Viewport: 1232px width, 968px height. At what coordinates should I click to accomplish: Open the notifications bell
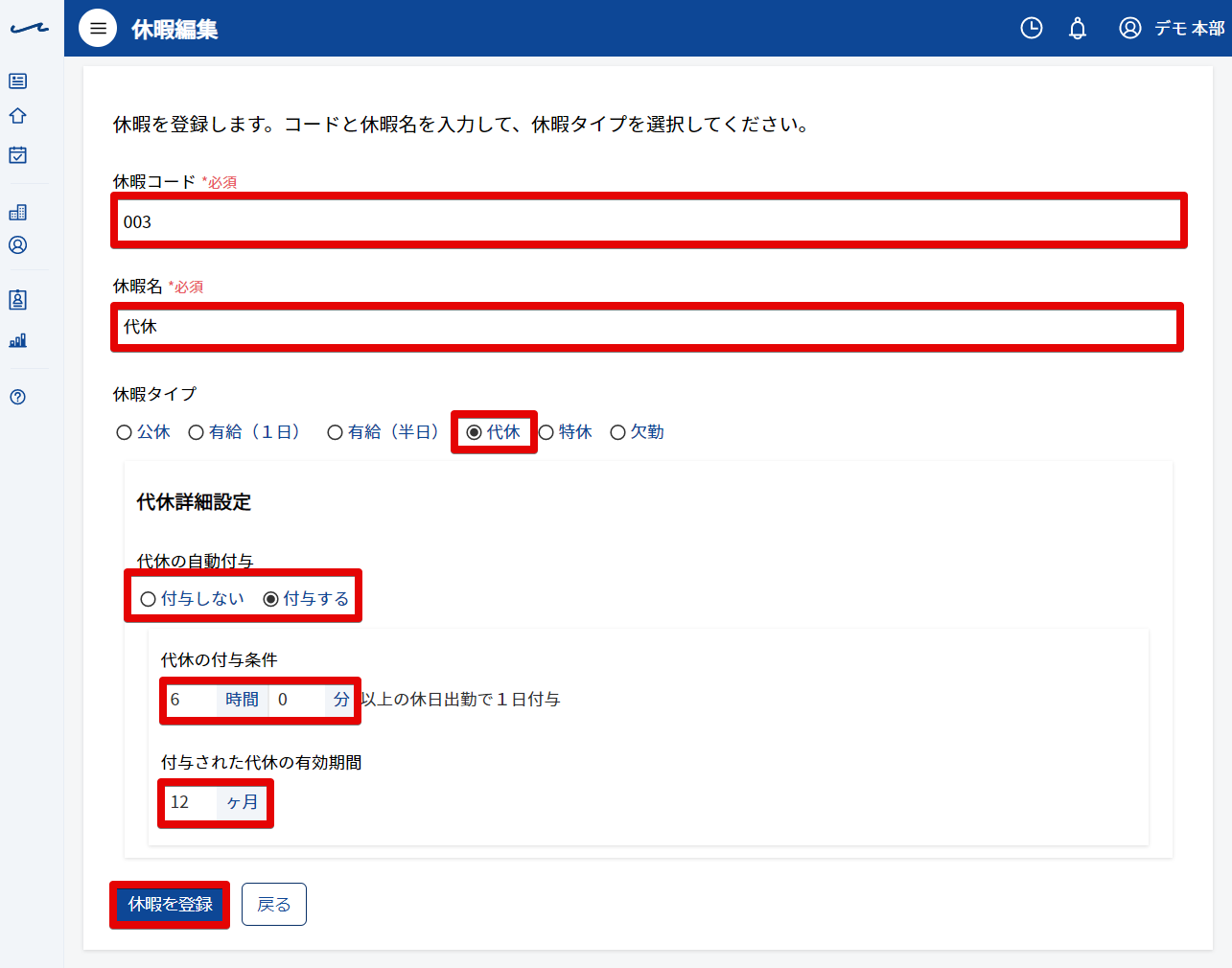(1078, 29)
